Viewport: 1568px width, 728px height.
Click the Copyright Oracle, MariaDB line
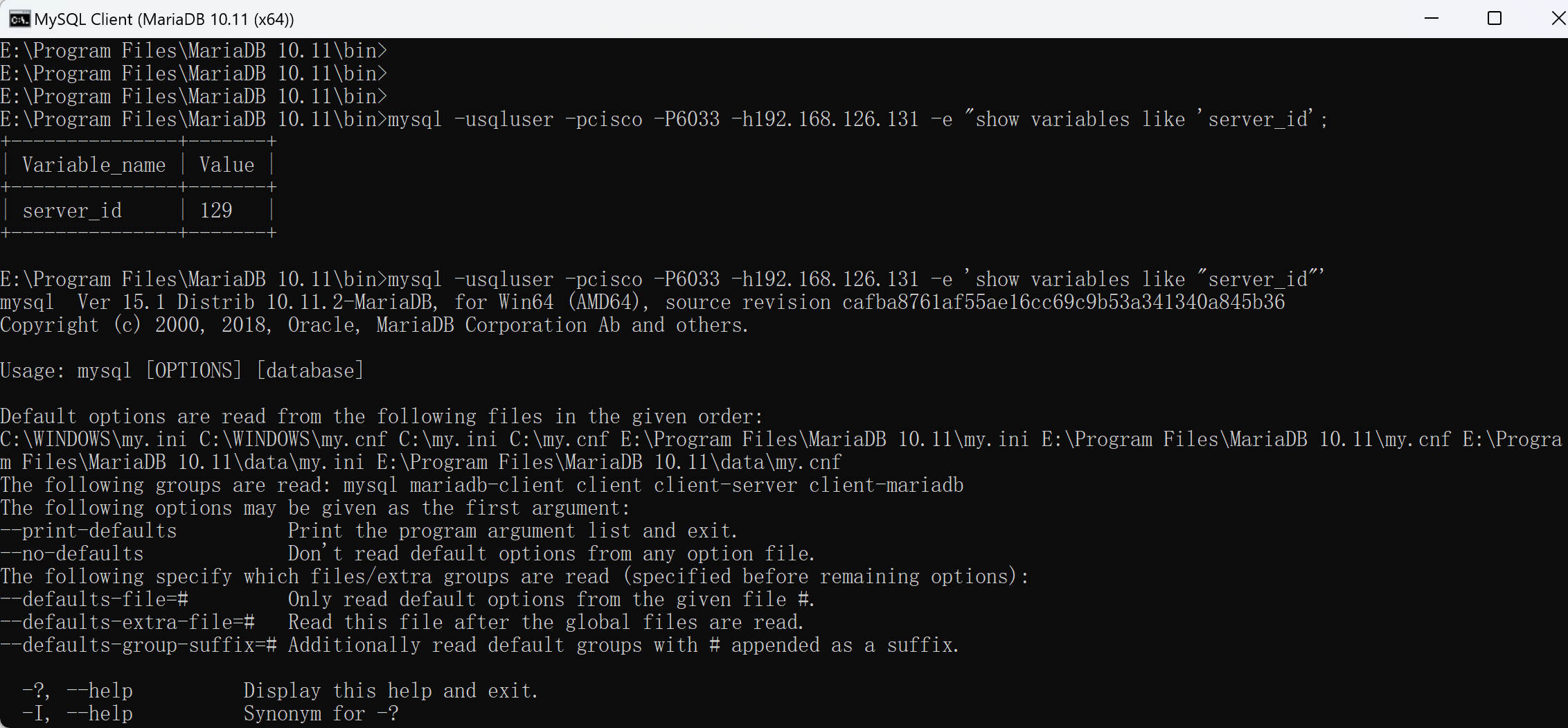point(374,326)
